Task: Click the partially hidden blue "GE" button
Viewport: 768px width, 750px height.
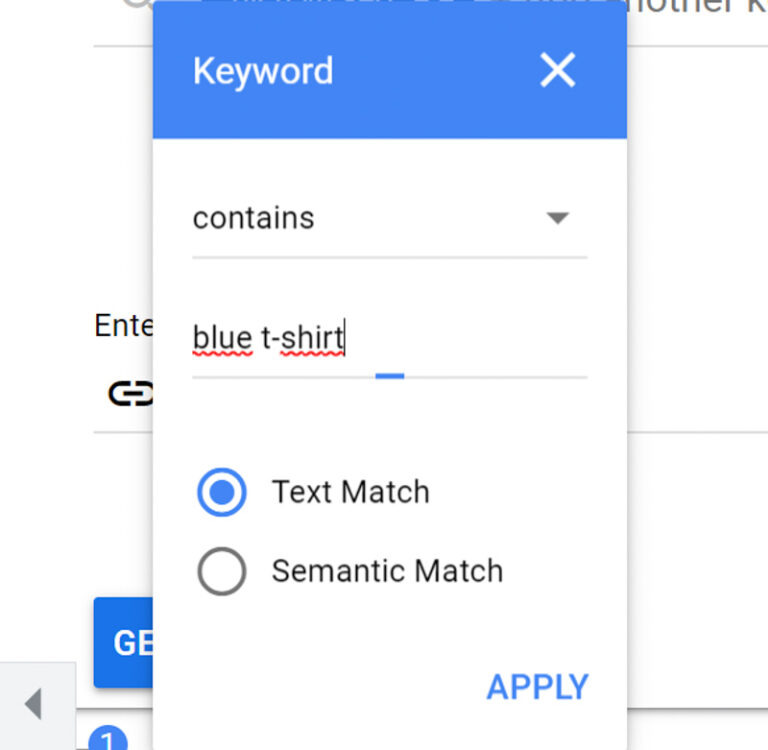Action: point(124,642)
